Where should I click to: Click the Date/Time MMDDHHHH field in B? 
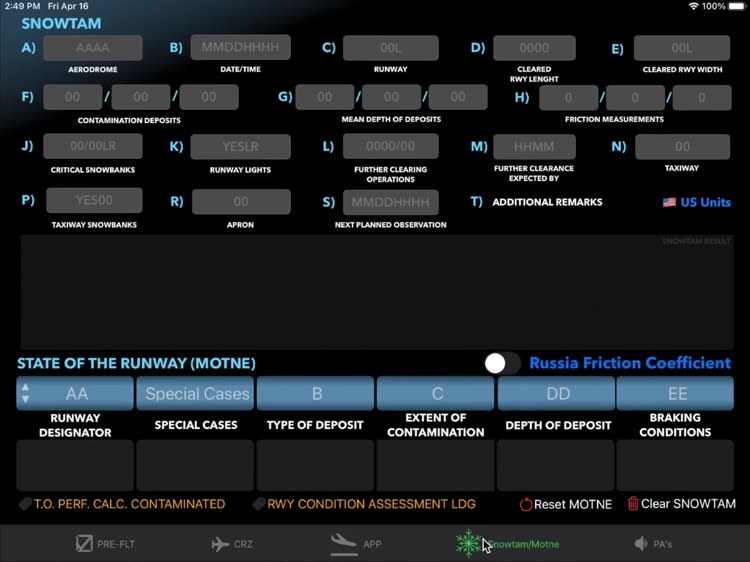click(x=240, y=47)
